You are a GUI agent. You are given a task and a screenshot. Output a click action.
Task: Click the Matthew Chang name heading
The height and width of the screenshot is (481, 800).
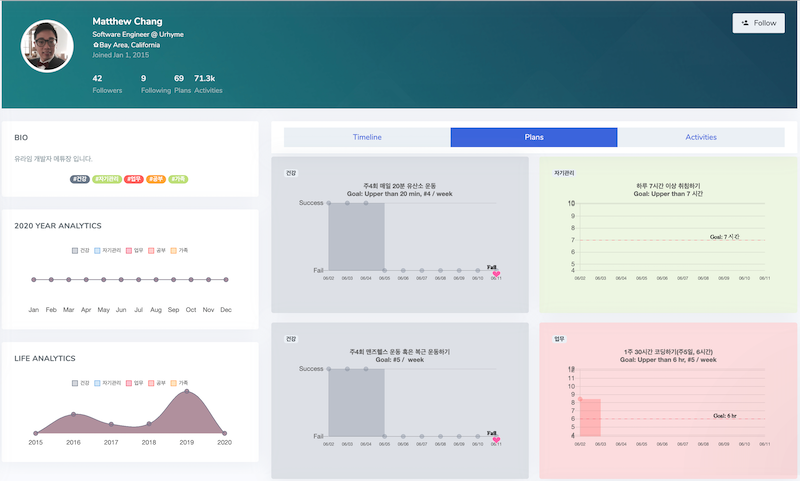(x=128, y=21)
